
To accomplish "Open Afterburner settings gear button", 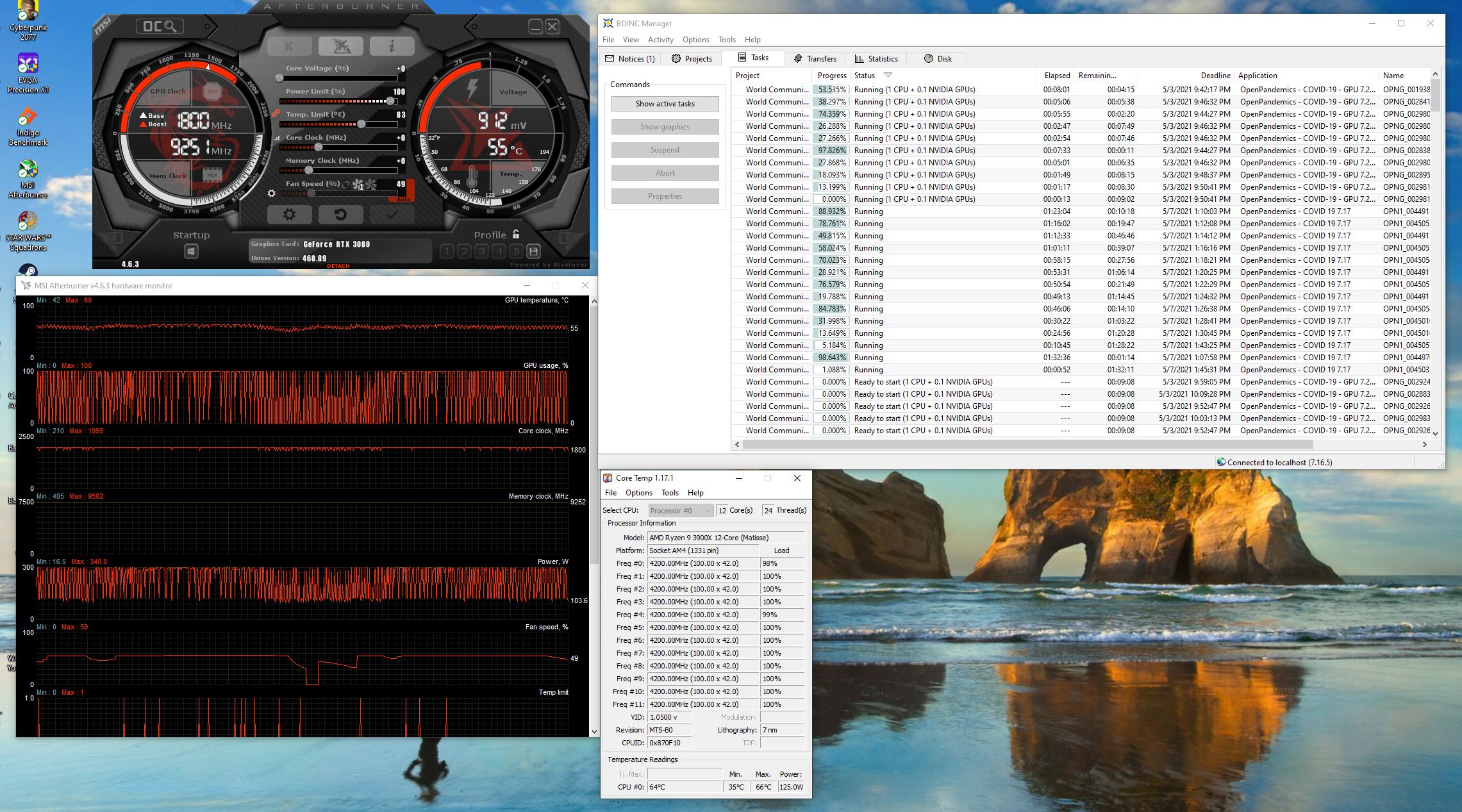I will [289, 214].
